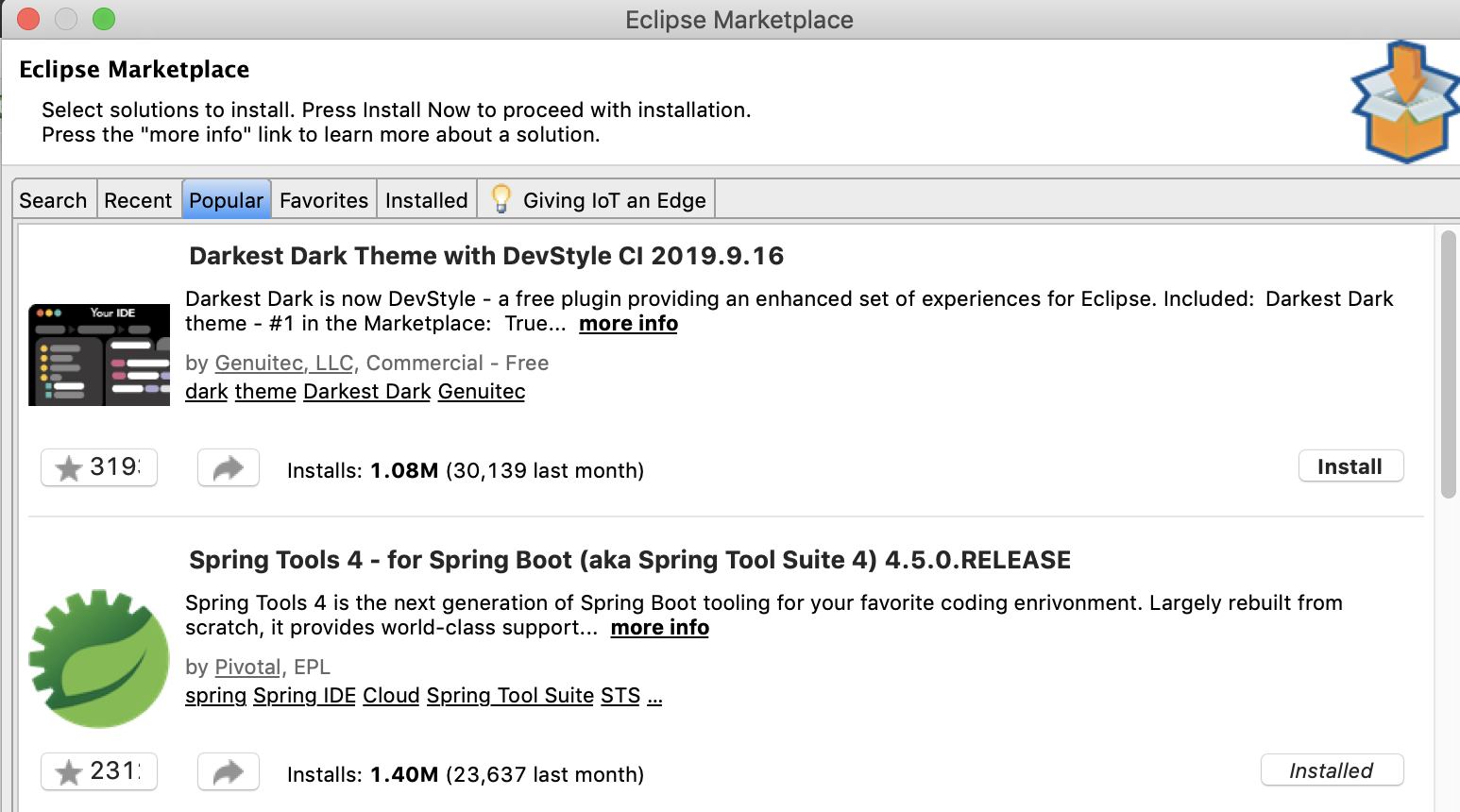Open the Favorites tab
Viewport: 1460px width, 812px height.
(x=324, y=200)
